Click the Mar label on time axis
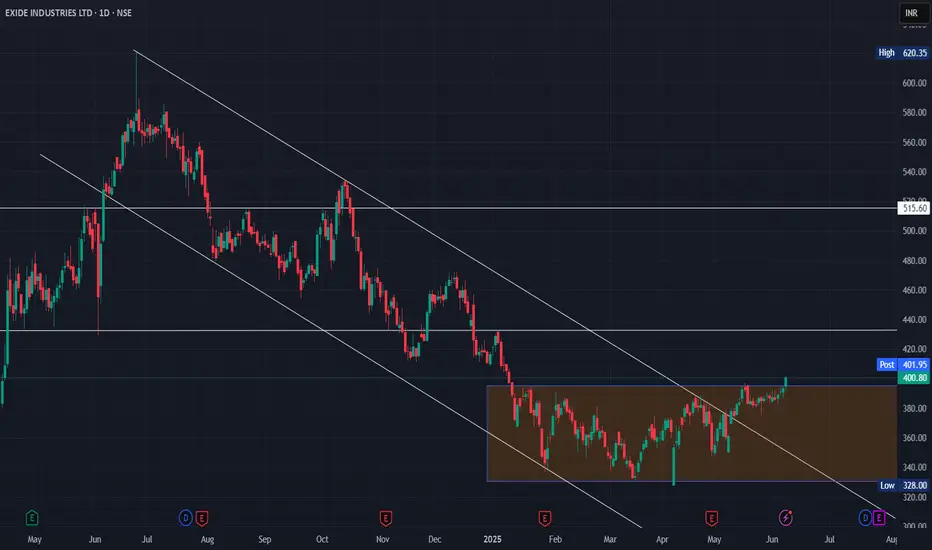 click(x=610, y=539)
